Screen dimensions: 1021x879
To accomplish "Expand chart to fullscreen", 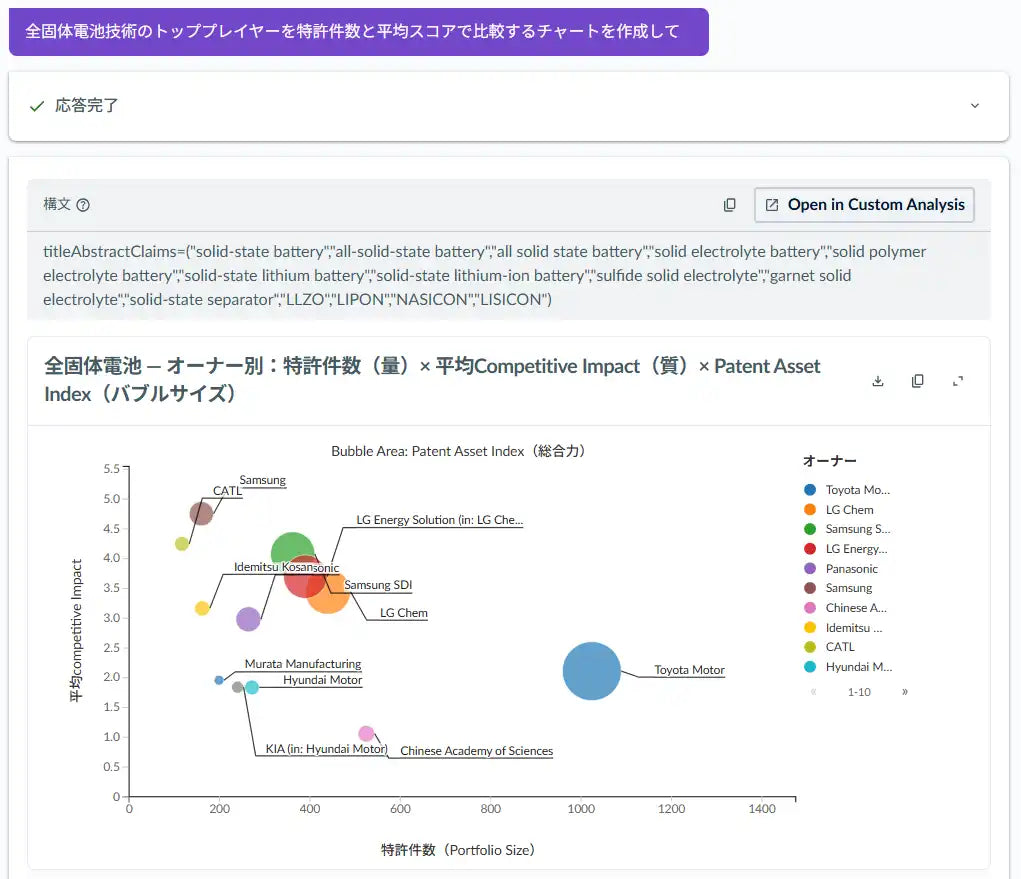I will 957,381.
